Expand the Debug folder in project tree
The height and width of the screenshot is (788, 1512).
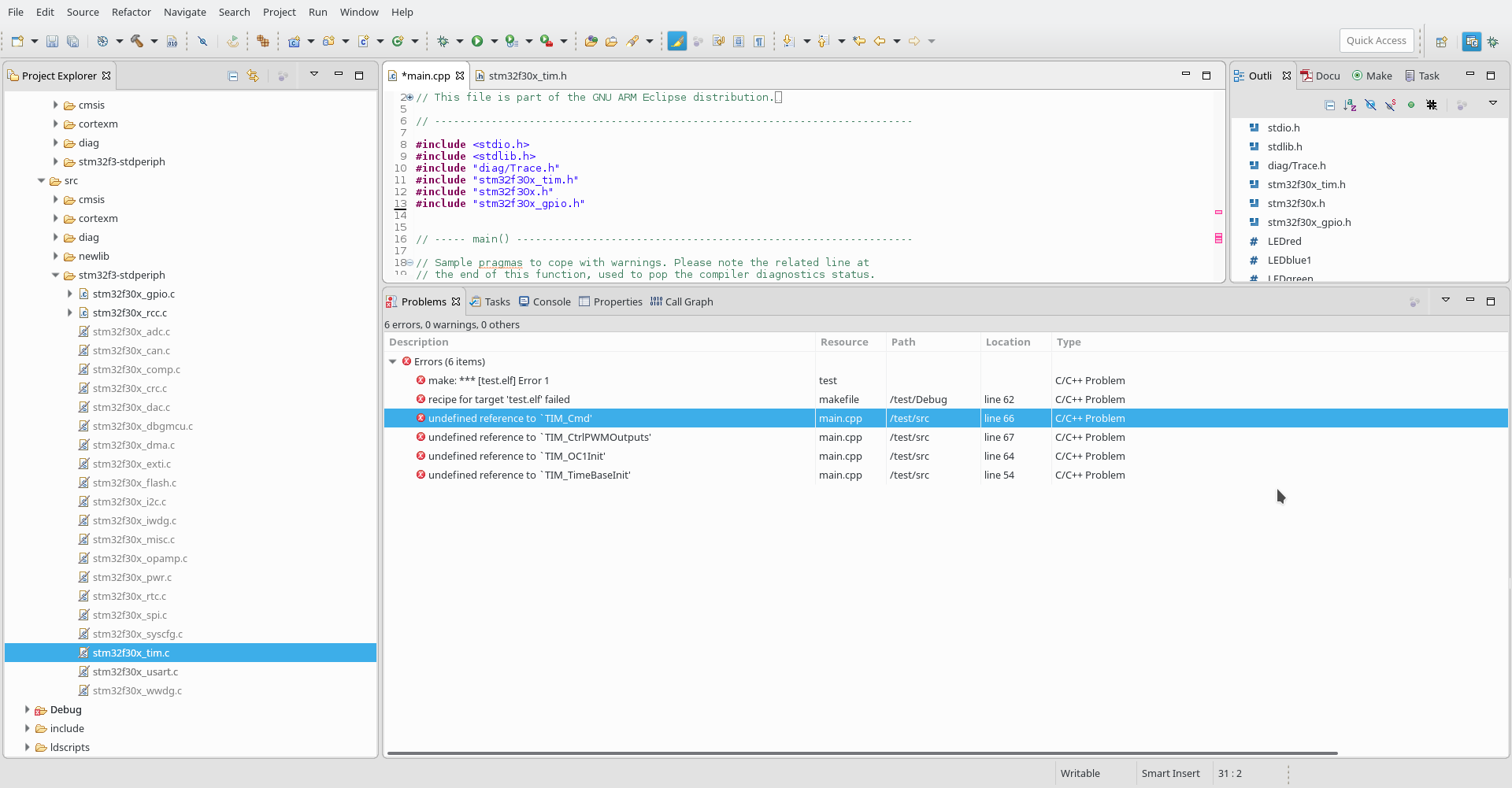point(28,709)
